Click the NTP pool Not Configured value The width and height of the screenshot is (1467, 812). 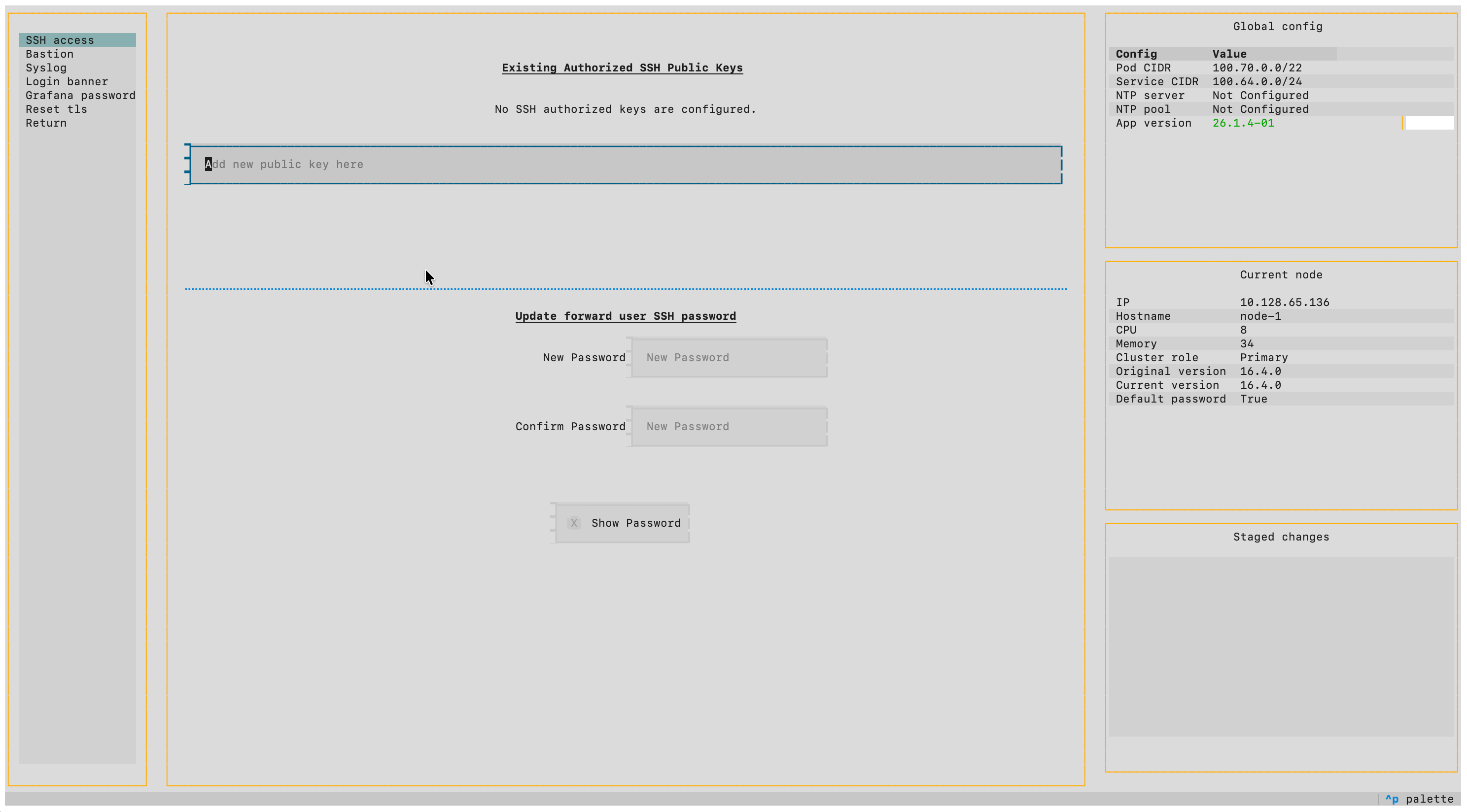[x=1260, y=109]
